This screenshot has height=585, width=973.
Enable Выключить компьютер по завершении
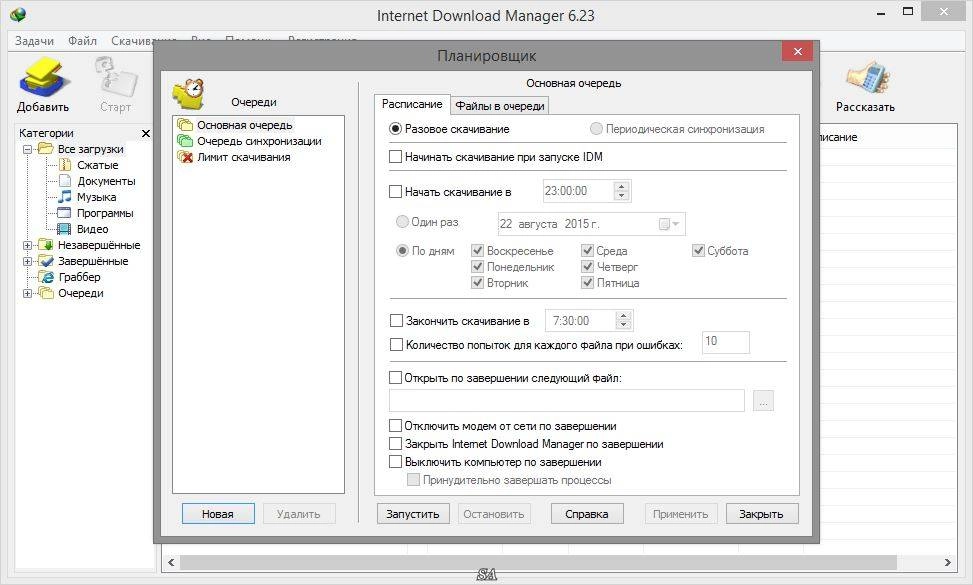coord(395,462)
